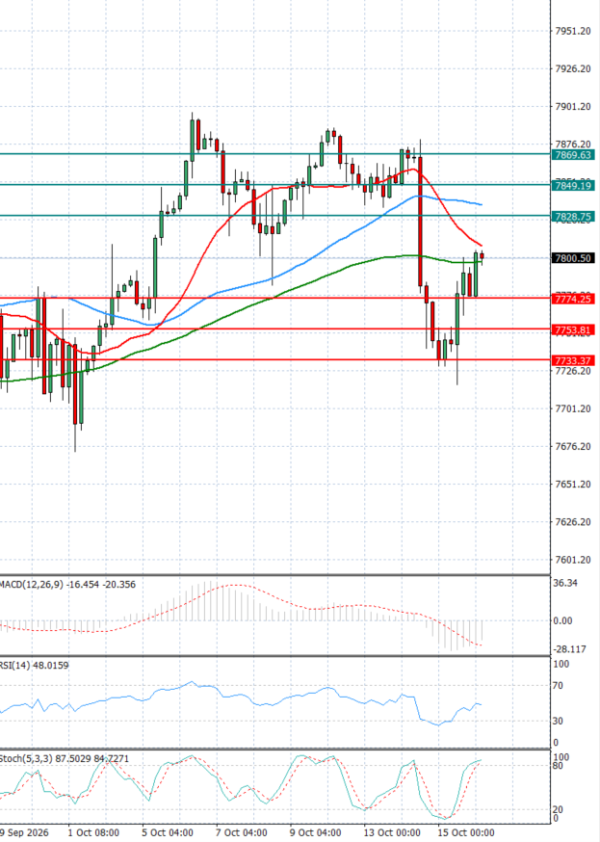Click the 1 Oct 08:00 time label
This screenshot has width=600, height=842.
coord(93,833)
